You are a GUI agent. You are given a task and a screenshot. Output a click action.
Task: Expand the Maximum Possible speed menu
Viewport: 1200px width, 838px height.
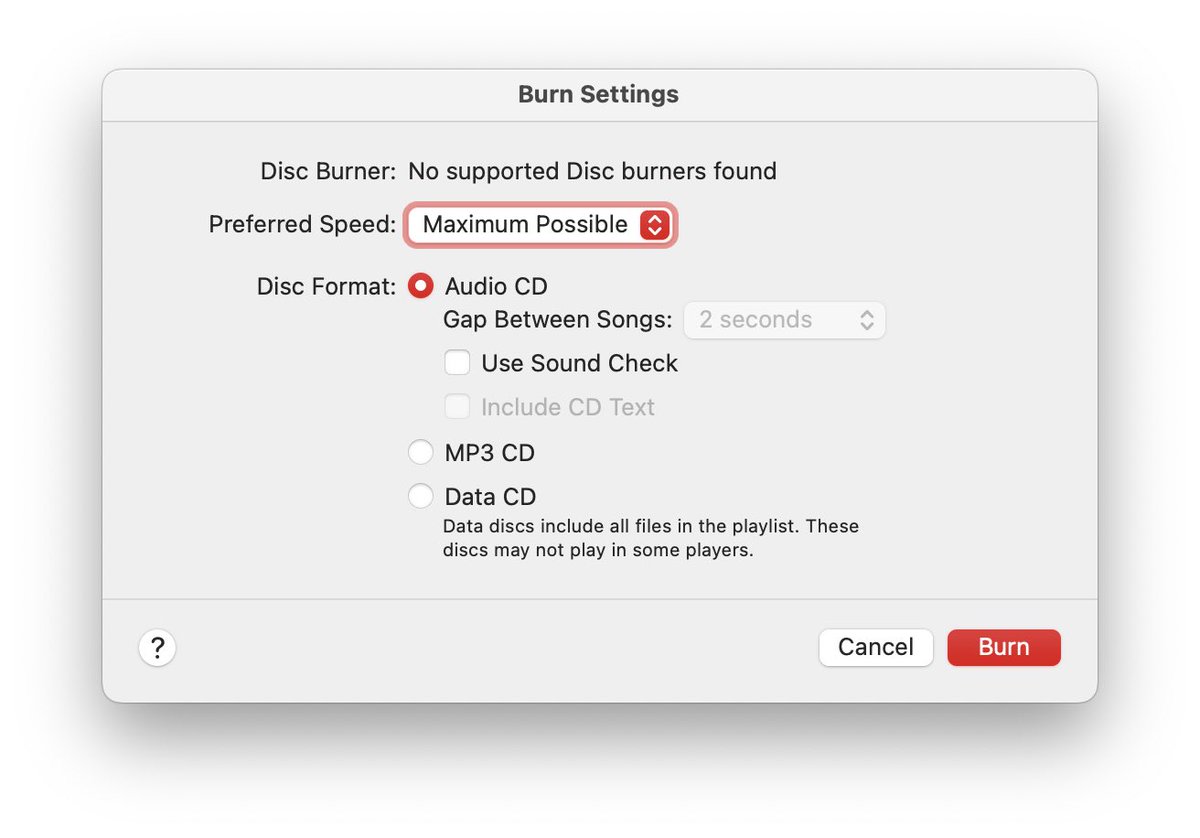coord(540,225)
